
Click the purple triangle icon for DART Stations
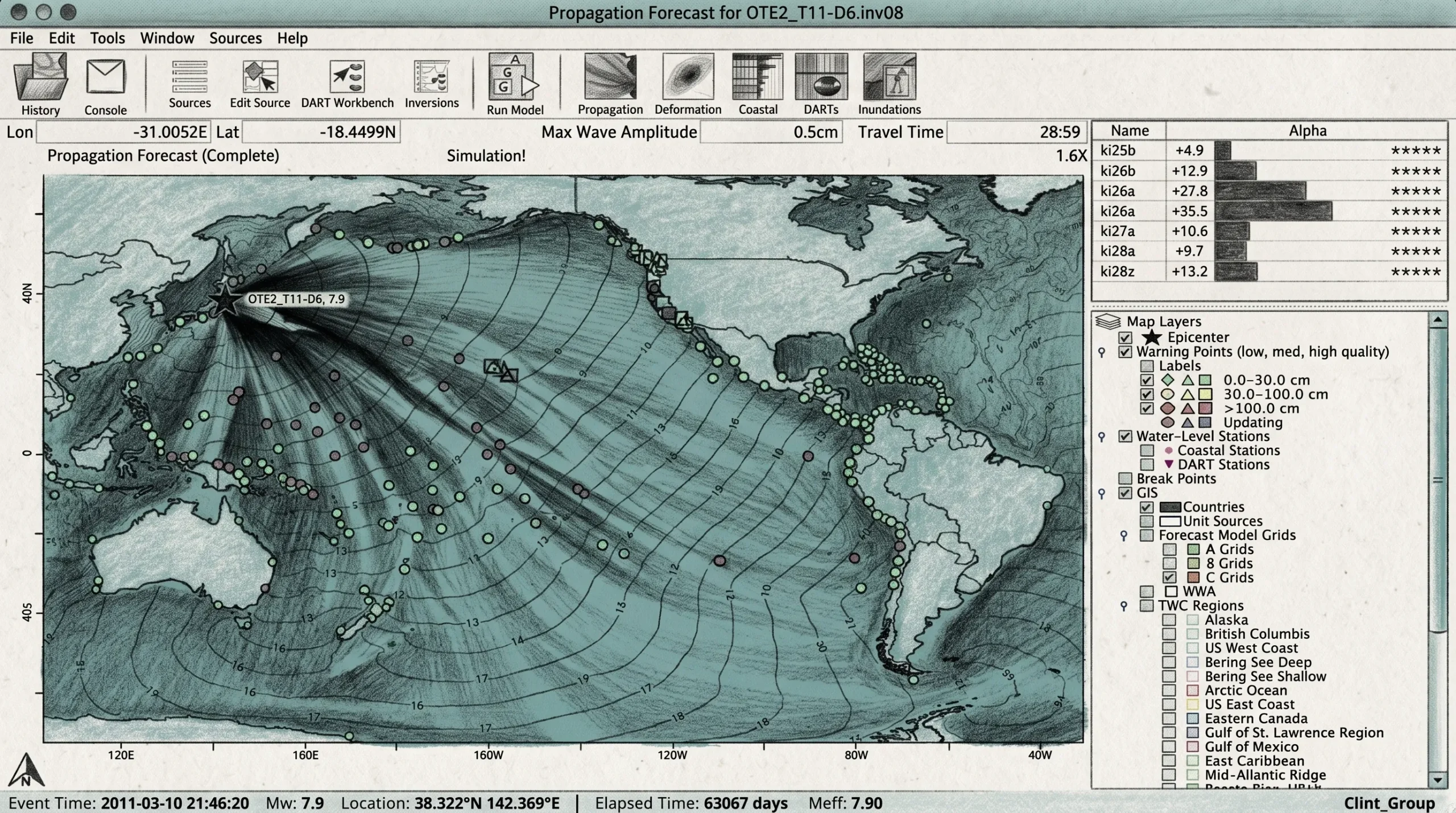[1169, 465]
